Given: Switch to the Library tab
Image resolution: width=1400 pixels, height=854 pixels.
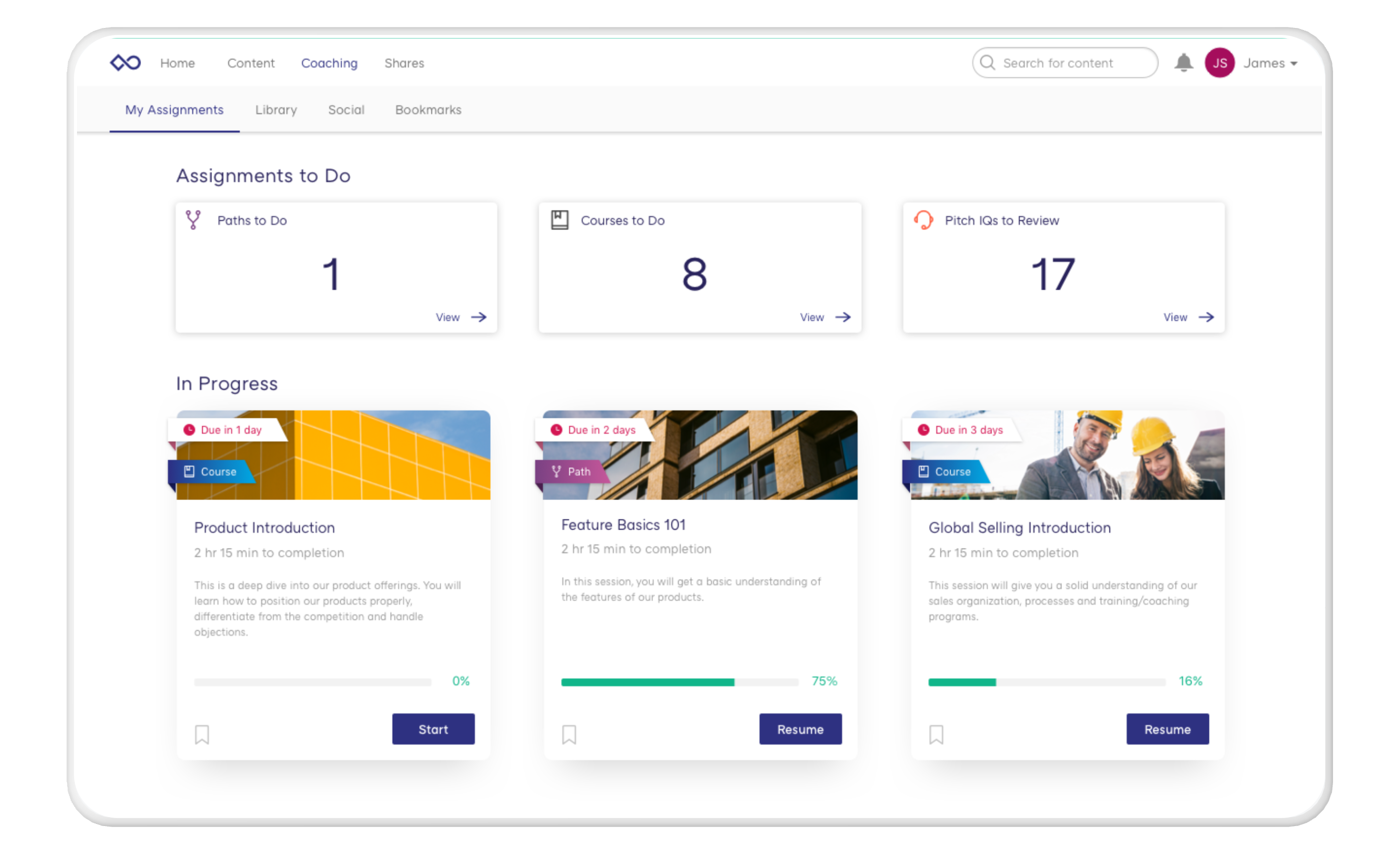Looking at the screenshot, I should pyautogui.click(x=276, y=110).
